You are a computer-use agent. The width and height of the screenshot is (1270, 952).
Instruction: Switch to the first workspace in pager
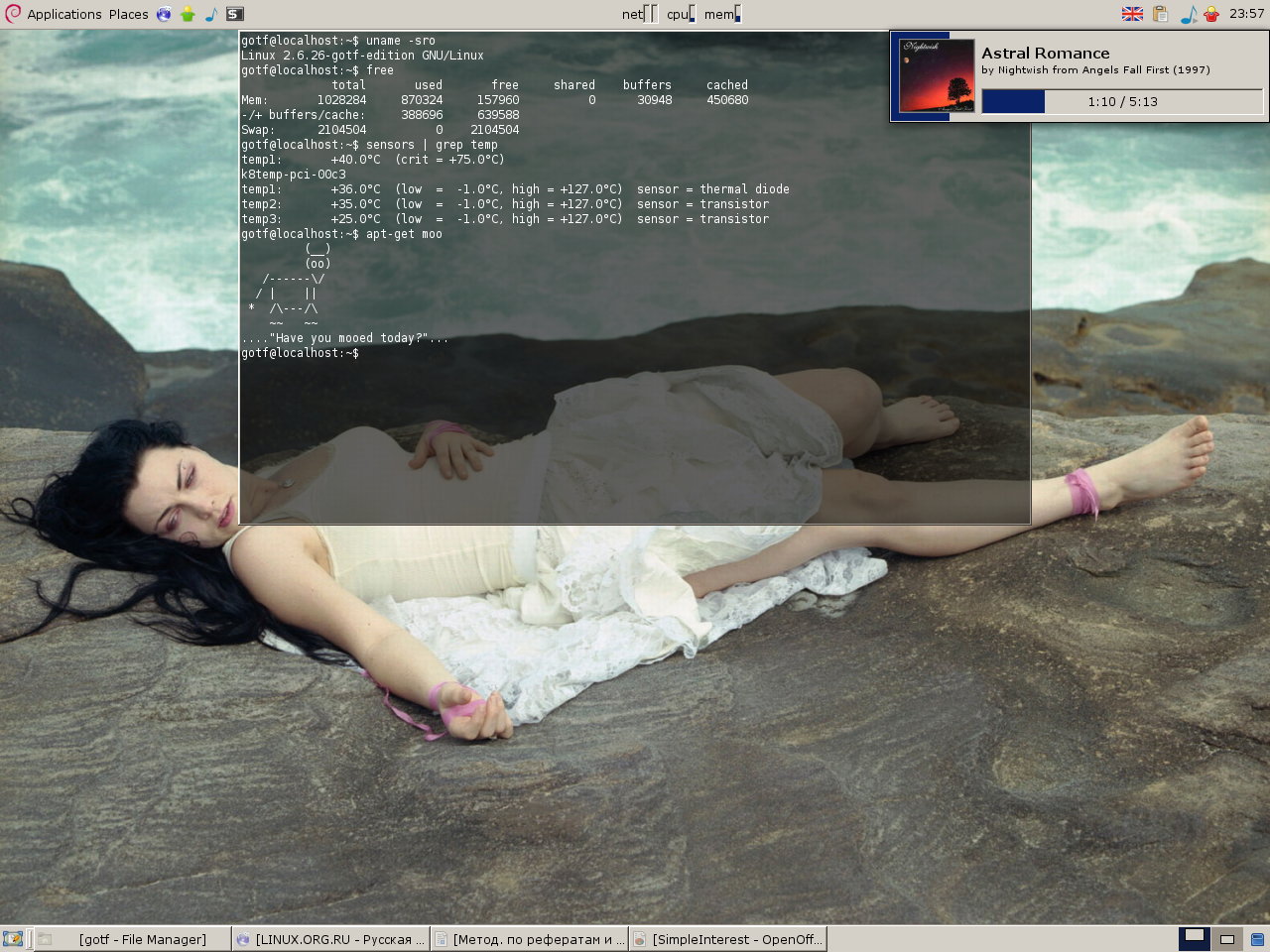pyautogui.click(x=1195, y=939)
